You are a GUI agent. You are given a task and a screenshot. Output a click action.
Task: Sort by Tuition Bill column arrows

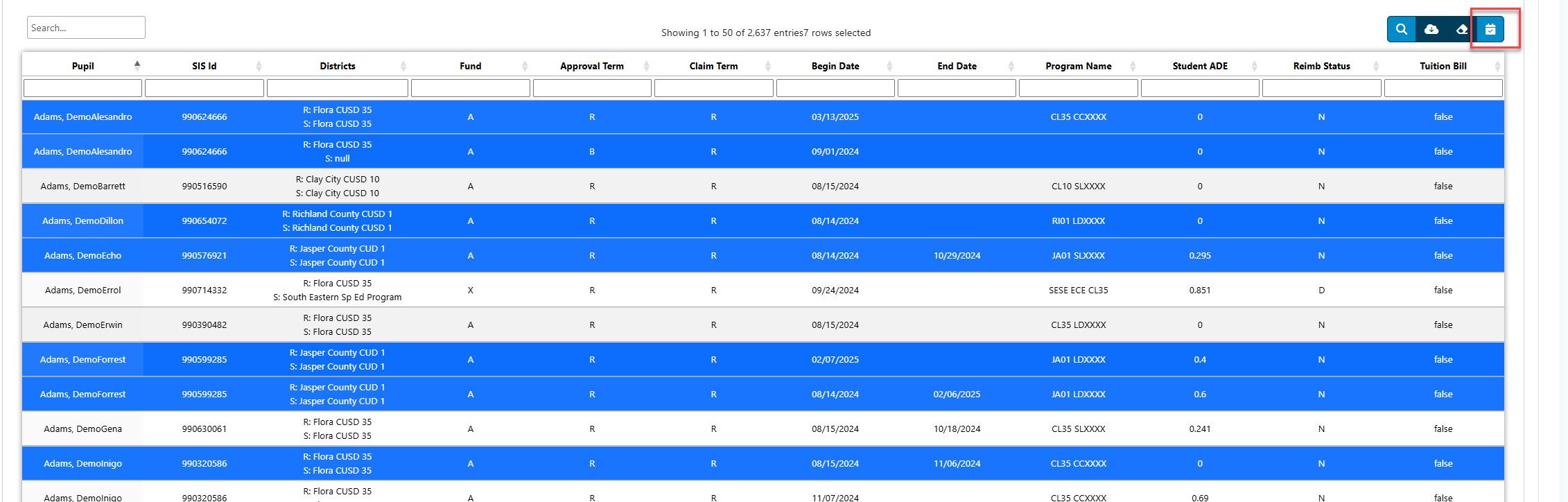click(x=1497, y=66)
